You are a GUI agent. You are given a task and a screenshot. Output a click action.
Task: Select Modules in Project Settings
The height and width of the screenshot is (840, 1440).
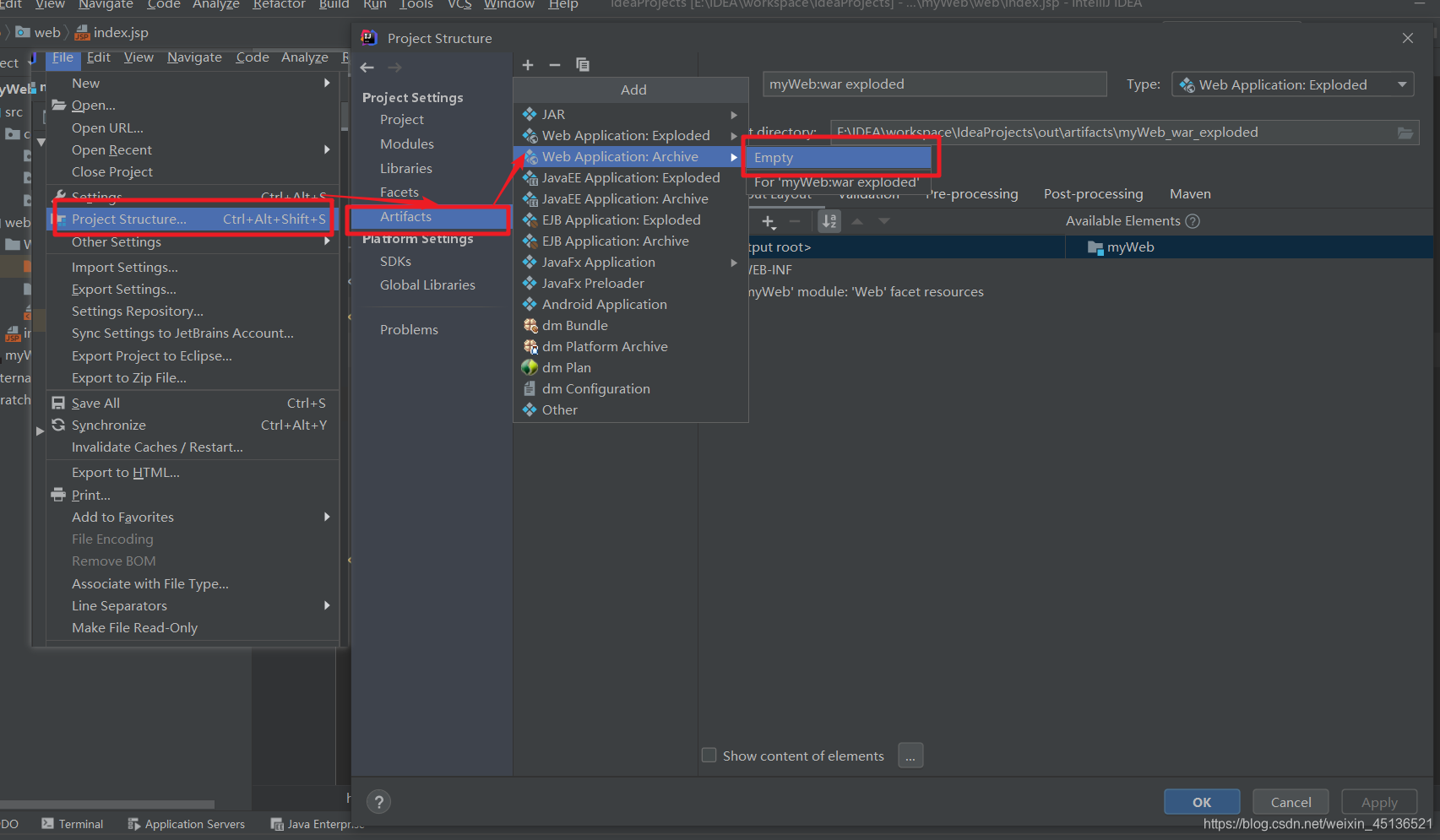point(406,144)
